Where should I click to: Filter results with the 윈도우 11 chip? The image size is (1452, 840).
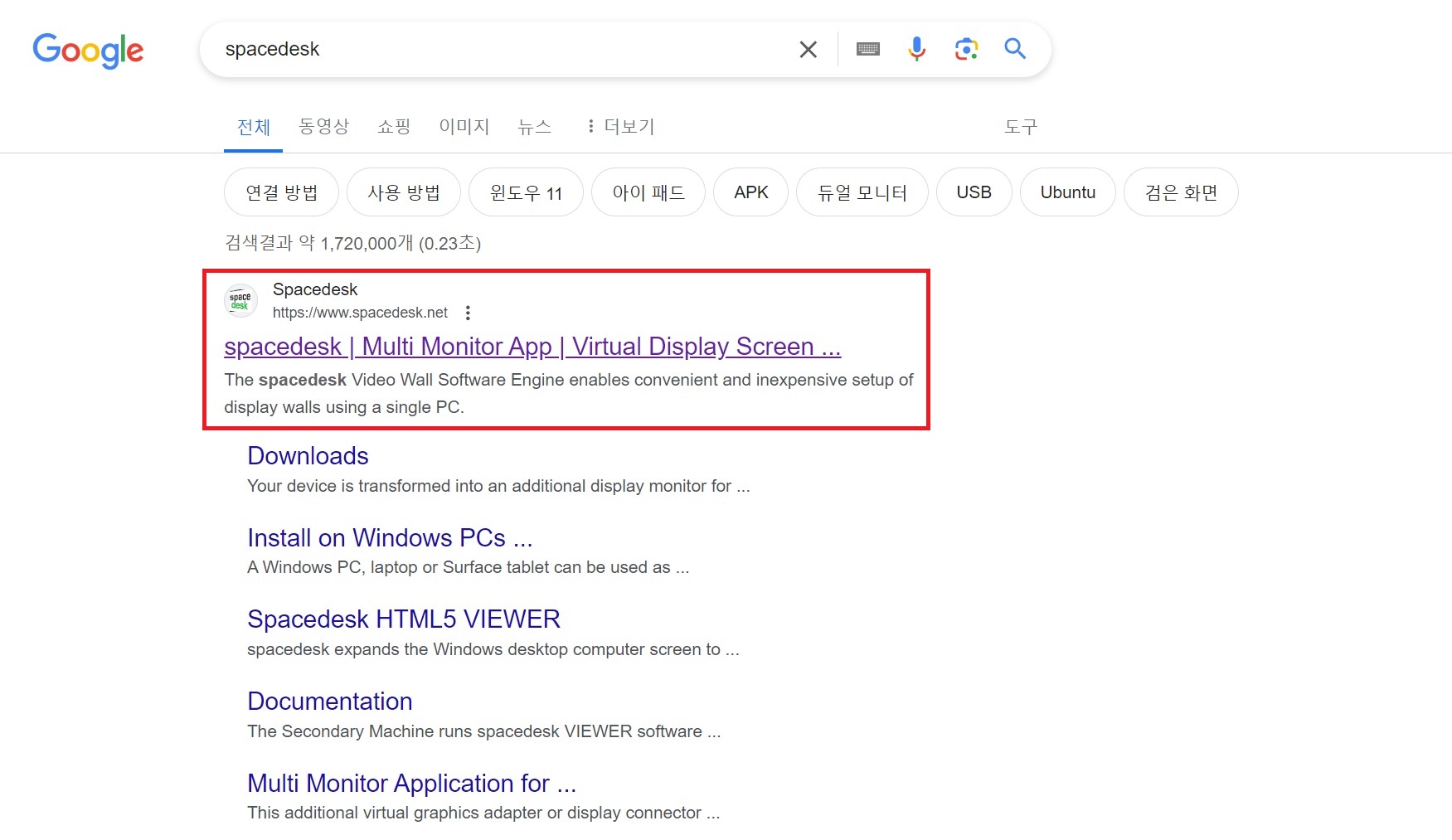click(526, 192)
